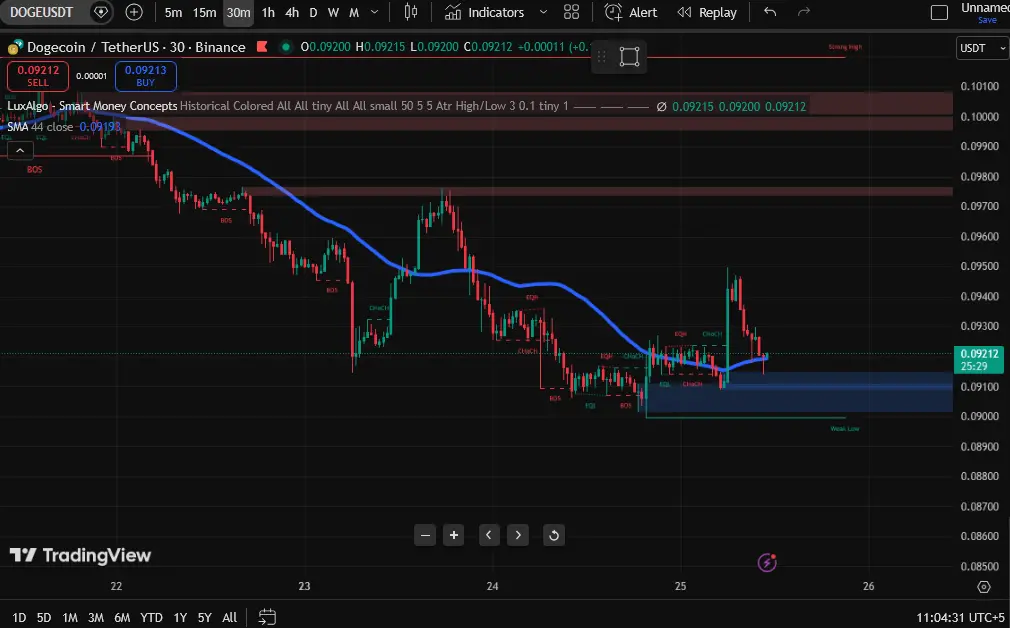Open the candlestick chart type menu
Image resolution: width=1010 pixels, height=628 pixels.
click(410, 12)
